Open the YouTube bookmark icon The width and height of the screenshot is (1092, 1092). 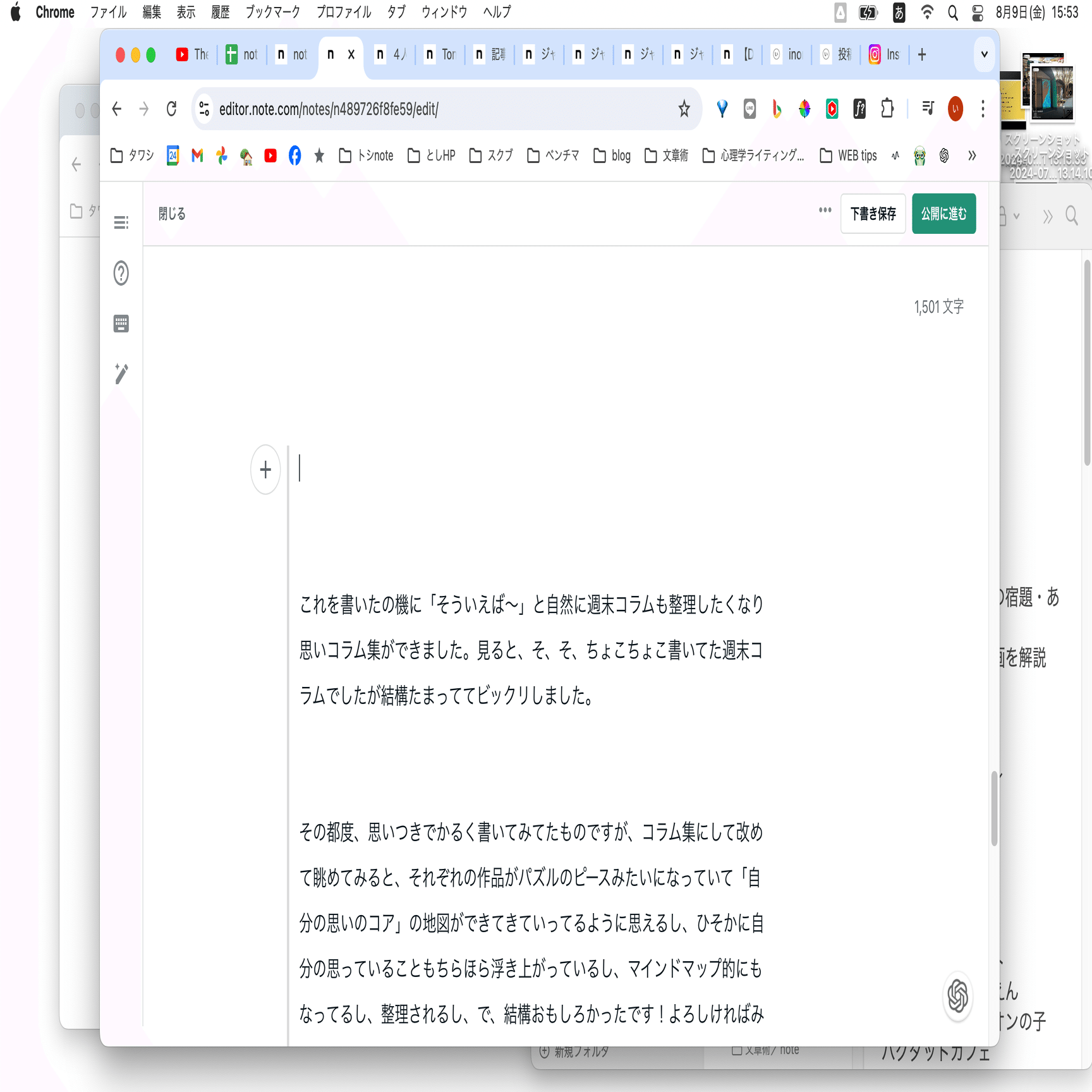click(x=270, y=155)
